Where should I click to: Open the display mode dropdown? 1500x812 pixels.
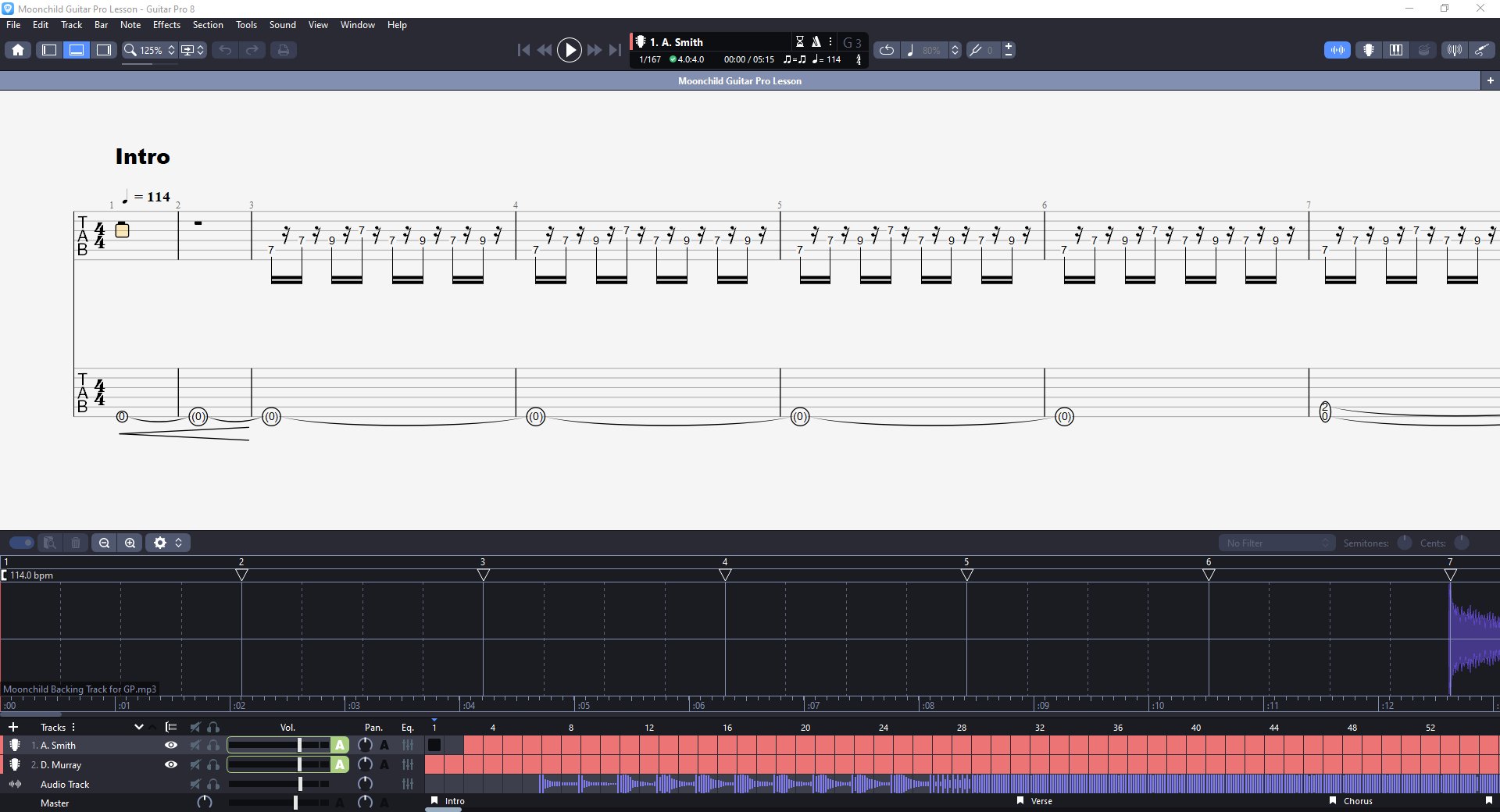192,50
